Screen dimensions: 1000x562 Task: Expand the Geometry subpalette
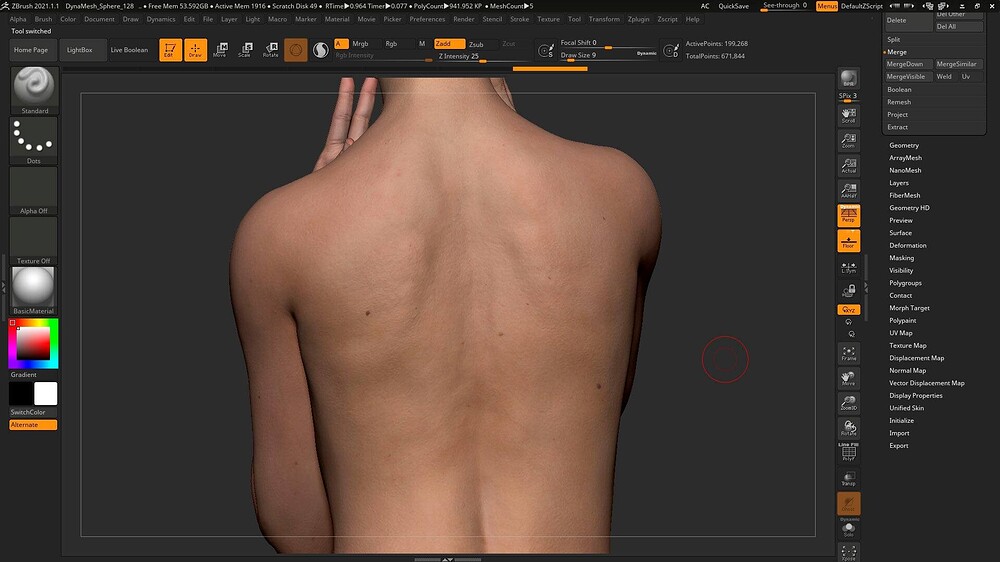(x=904, y=145)
